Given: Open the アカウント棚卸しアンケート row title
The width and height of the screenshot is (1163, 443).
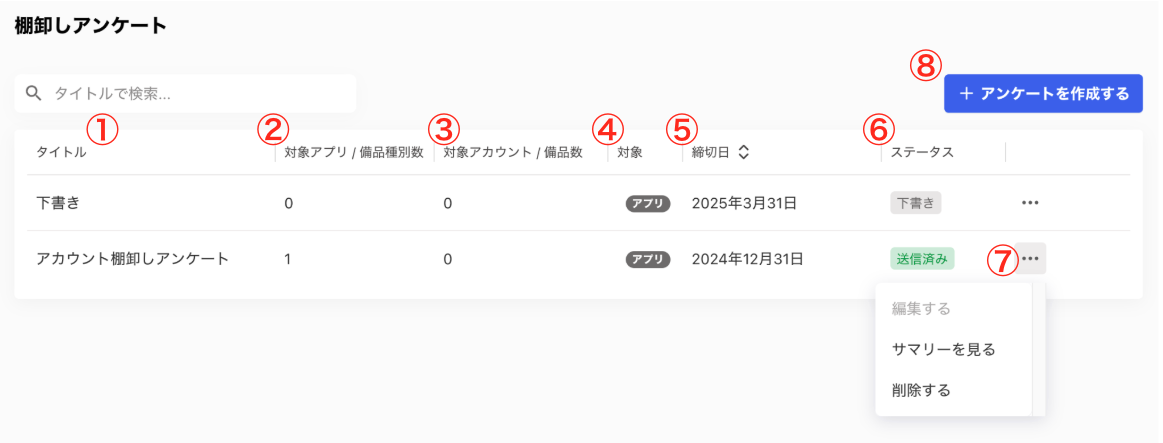Looking at the screenshot, I should tap(133, 259).
